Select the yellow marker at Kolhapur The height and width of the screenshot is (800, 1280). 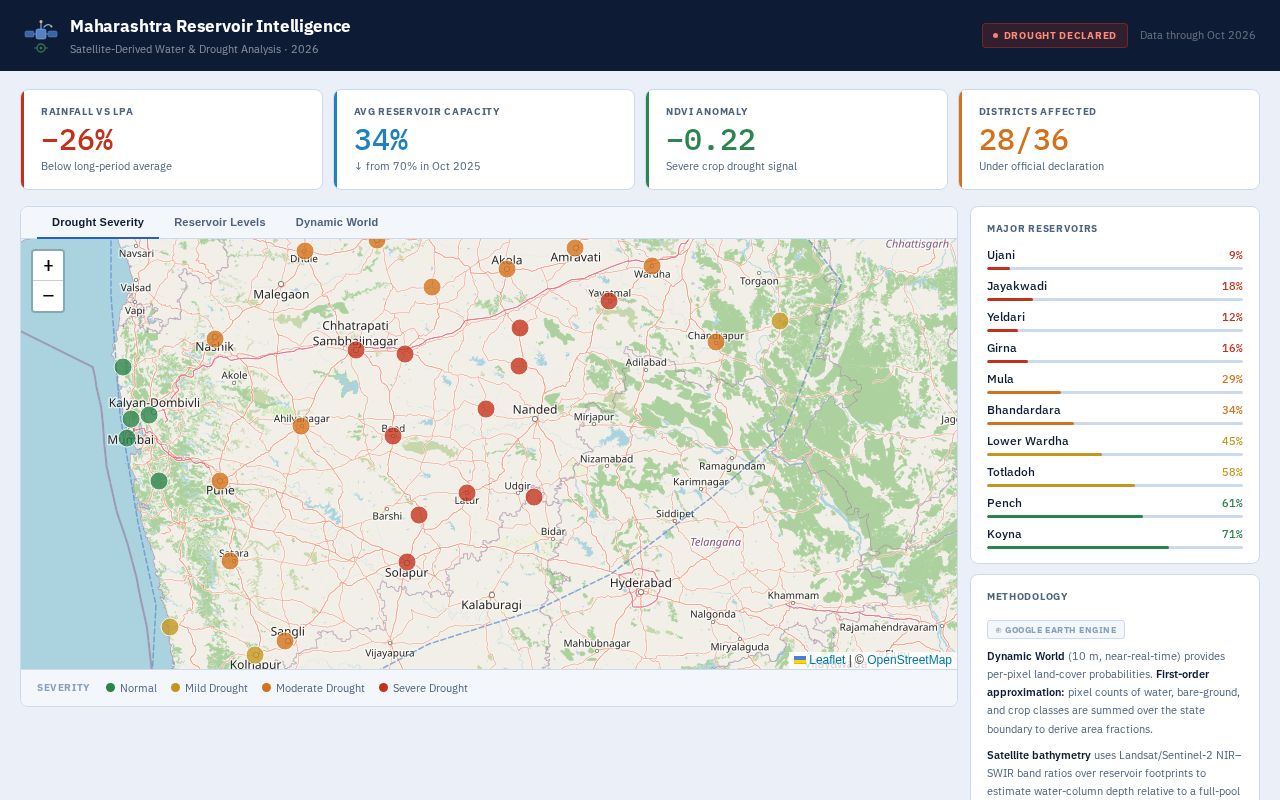pos(255,655)
